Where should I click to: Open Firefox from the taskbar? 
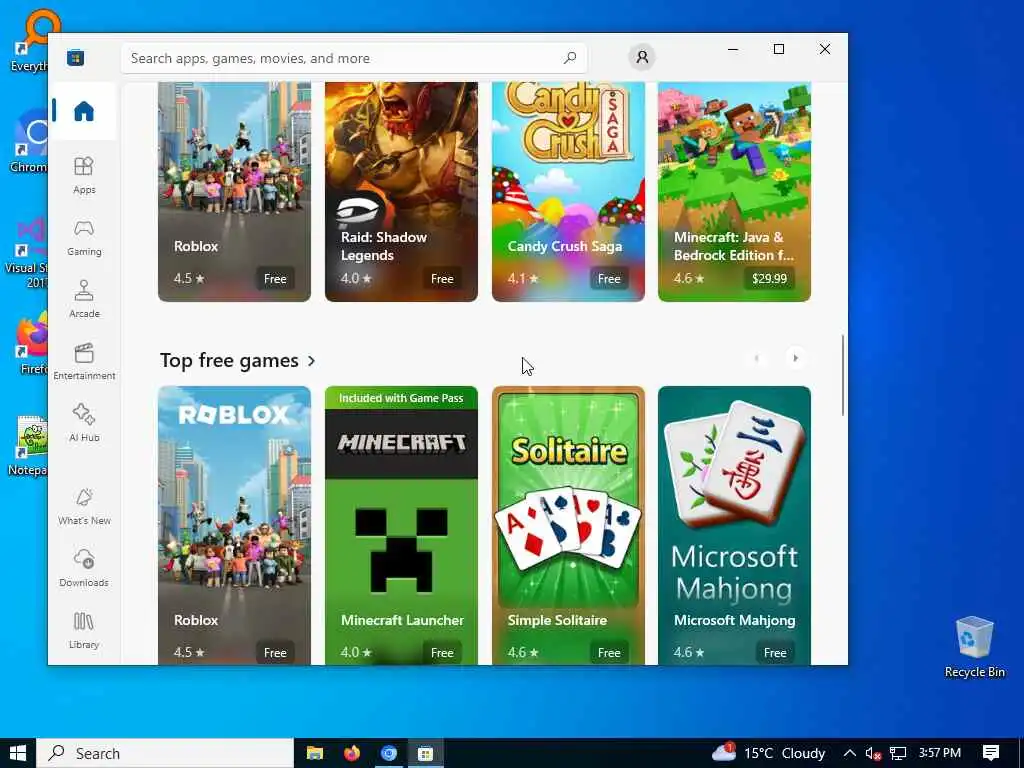pos(352,753)
